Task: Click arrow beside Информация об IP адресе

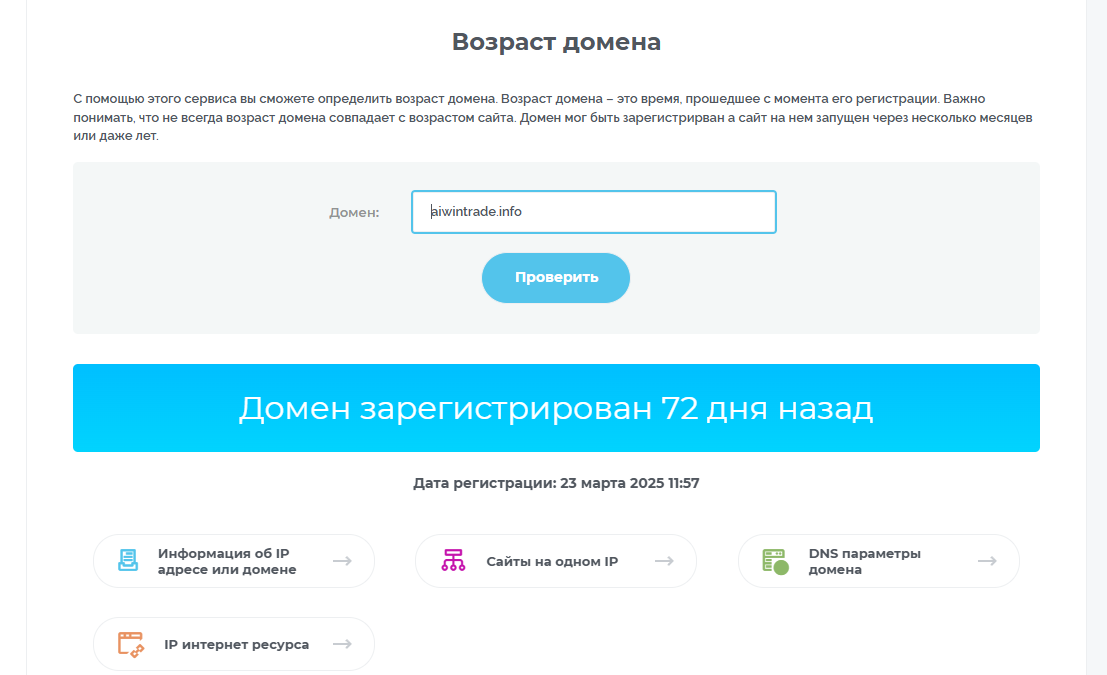Action: tap(342, 561)
